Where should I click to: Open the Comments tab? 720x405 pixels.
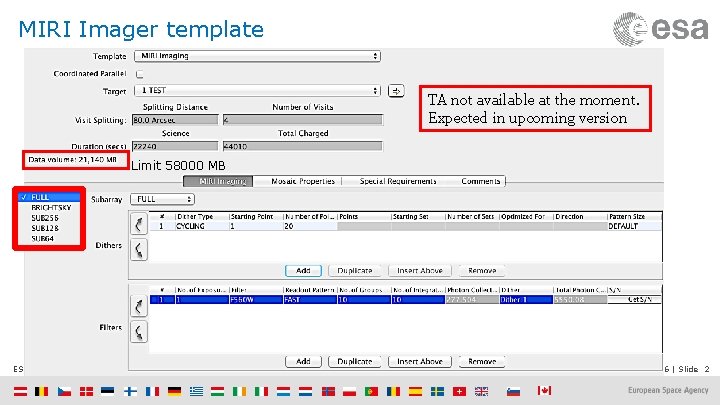click(x=480, y=181)
